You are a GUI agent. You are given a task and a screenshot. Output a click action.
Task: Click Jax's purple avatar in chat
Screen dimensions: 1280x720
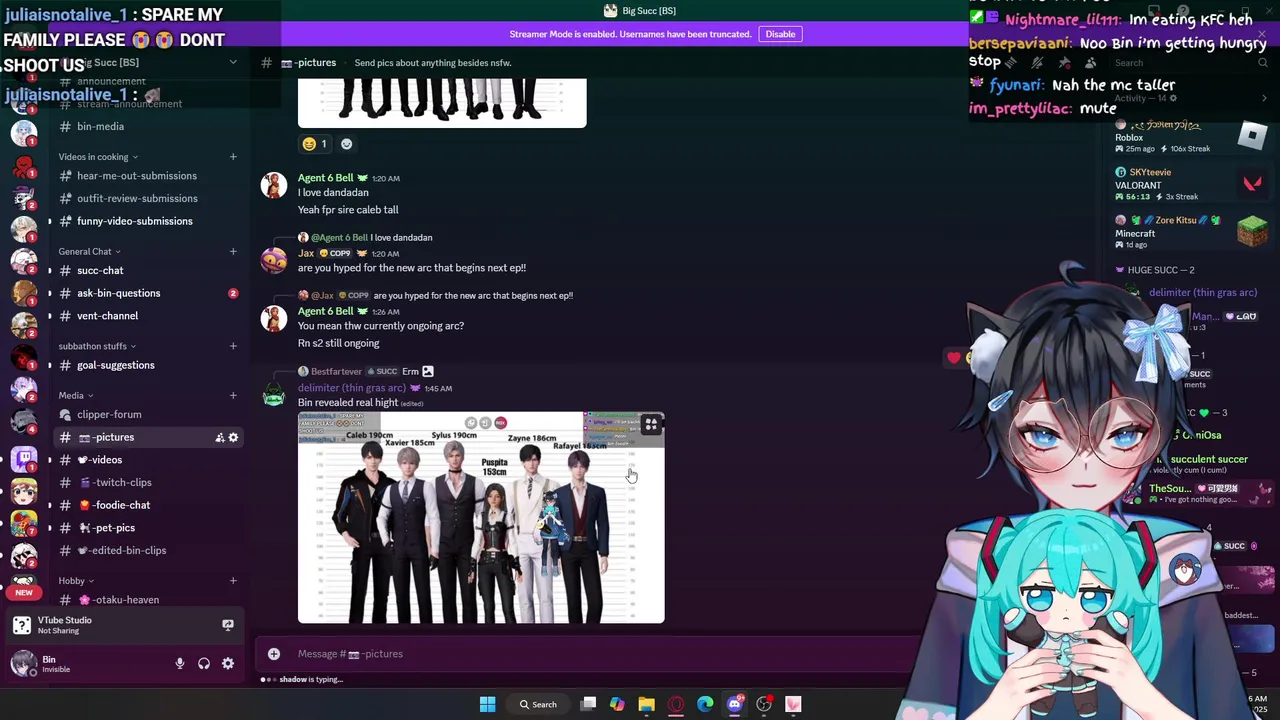(274, 260)
